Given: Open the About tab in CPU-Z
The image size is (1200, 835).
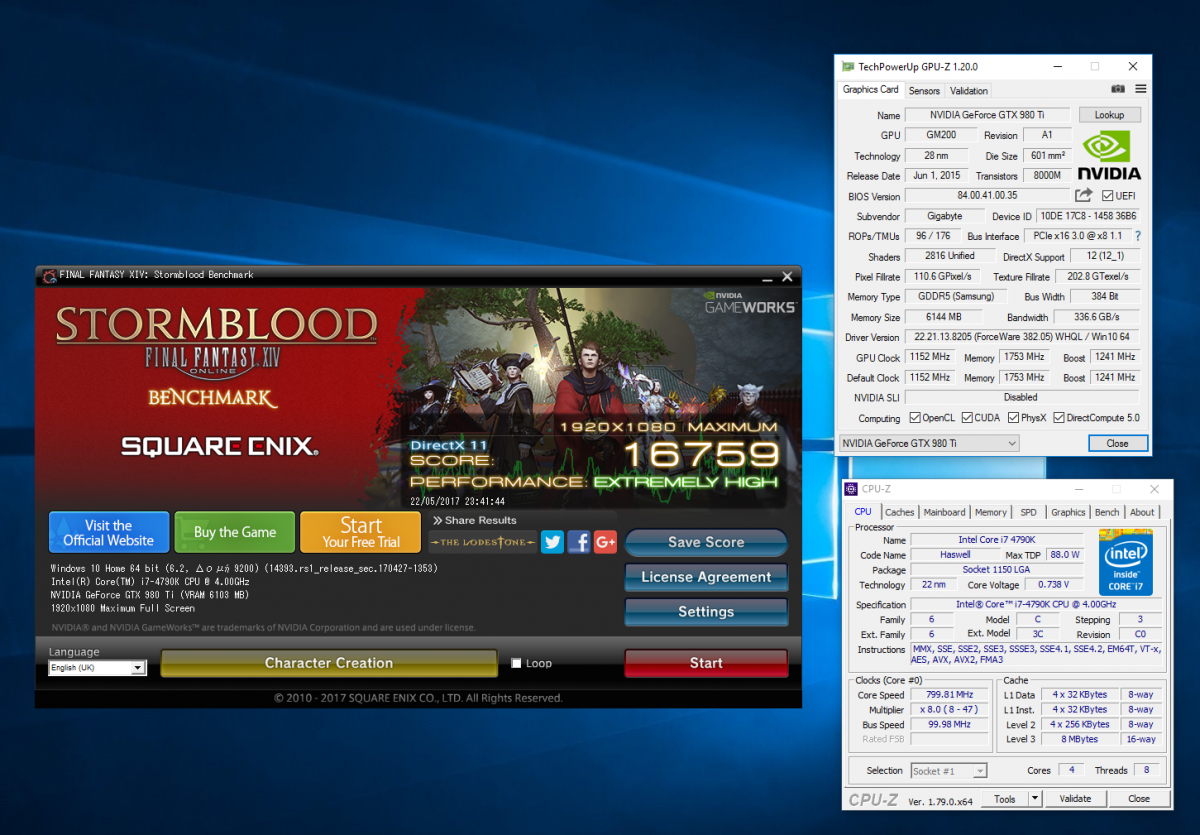Looking at the screenshot, I should click(x=1142, y=512).
